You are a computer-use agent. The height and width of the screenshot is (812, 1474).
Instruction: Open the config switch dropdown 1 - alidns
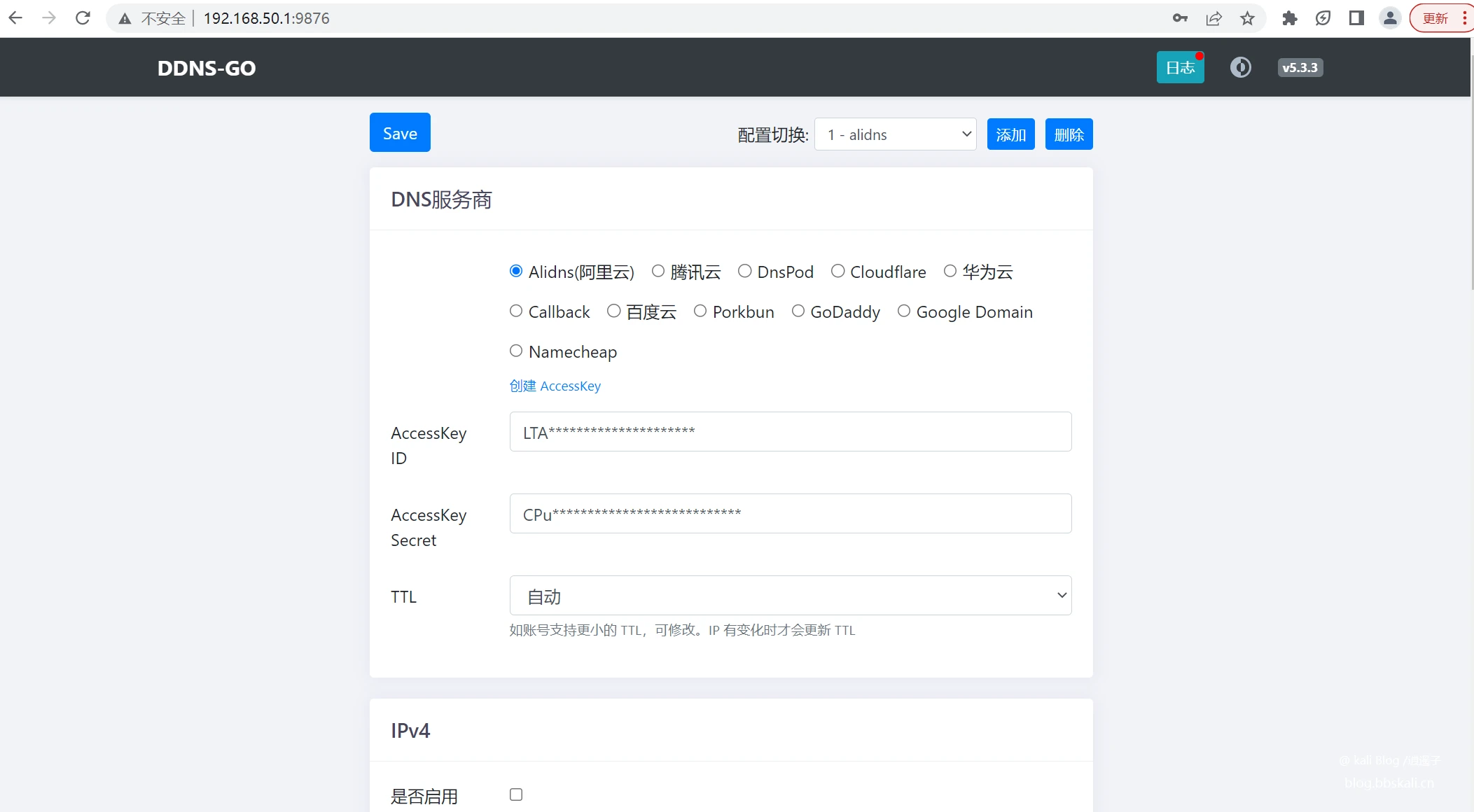click(896, 134)
